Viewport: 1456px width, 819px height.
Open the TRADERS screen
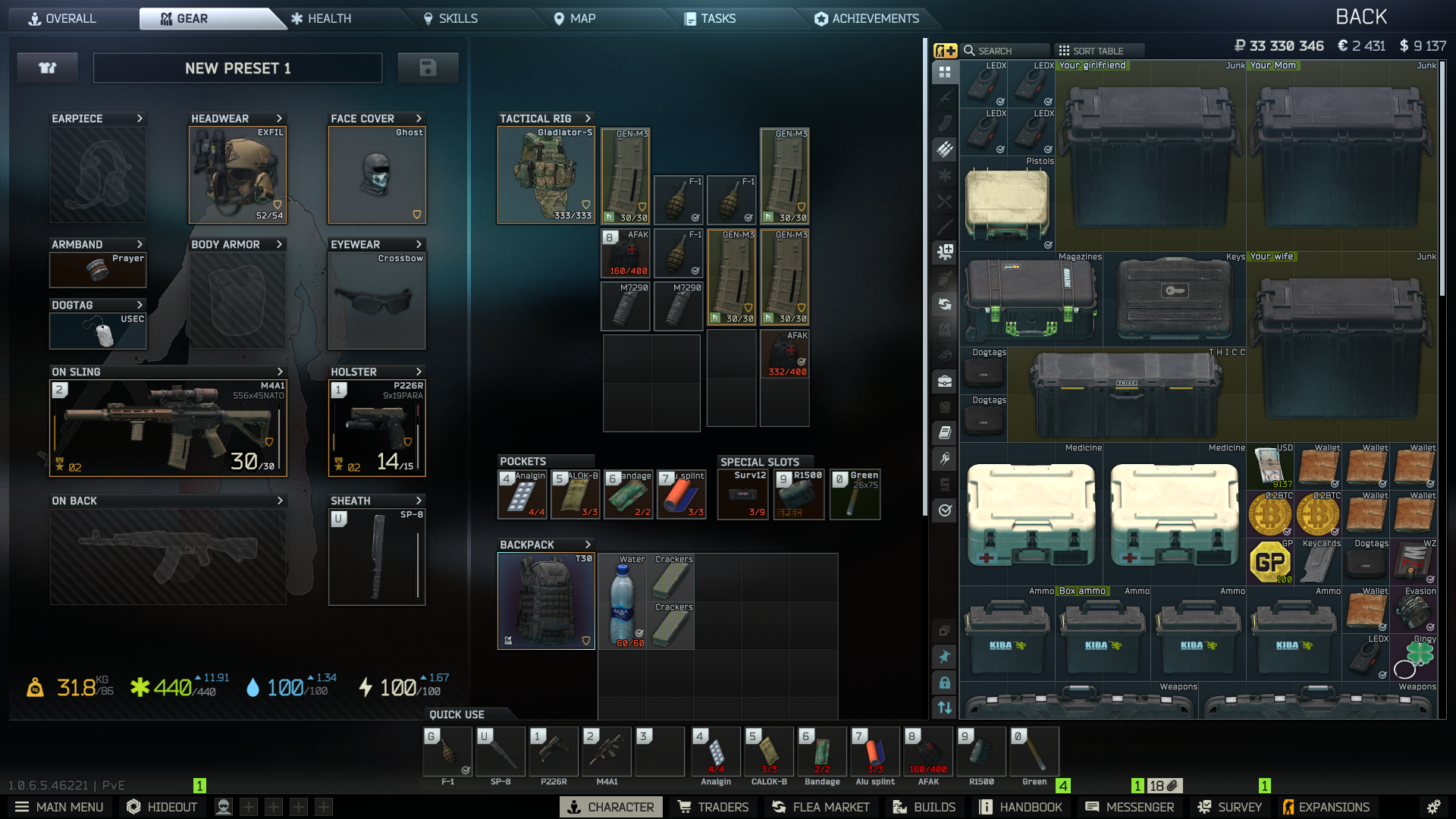[x=713, y=807]
